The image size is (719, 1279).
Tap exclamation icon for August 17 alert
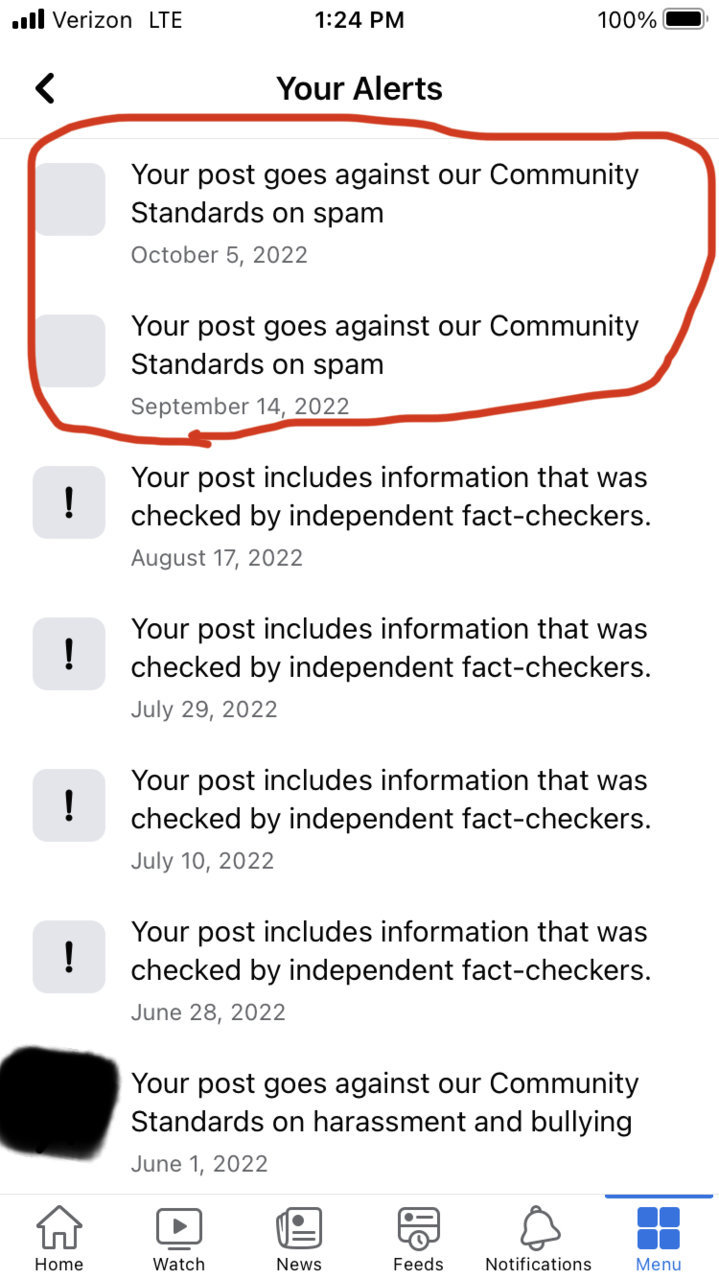click(x=69, y=502)
